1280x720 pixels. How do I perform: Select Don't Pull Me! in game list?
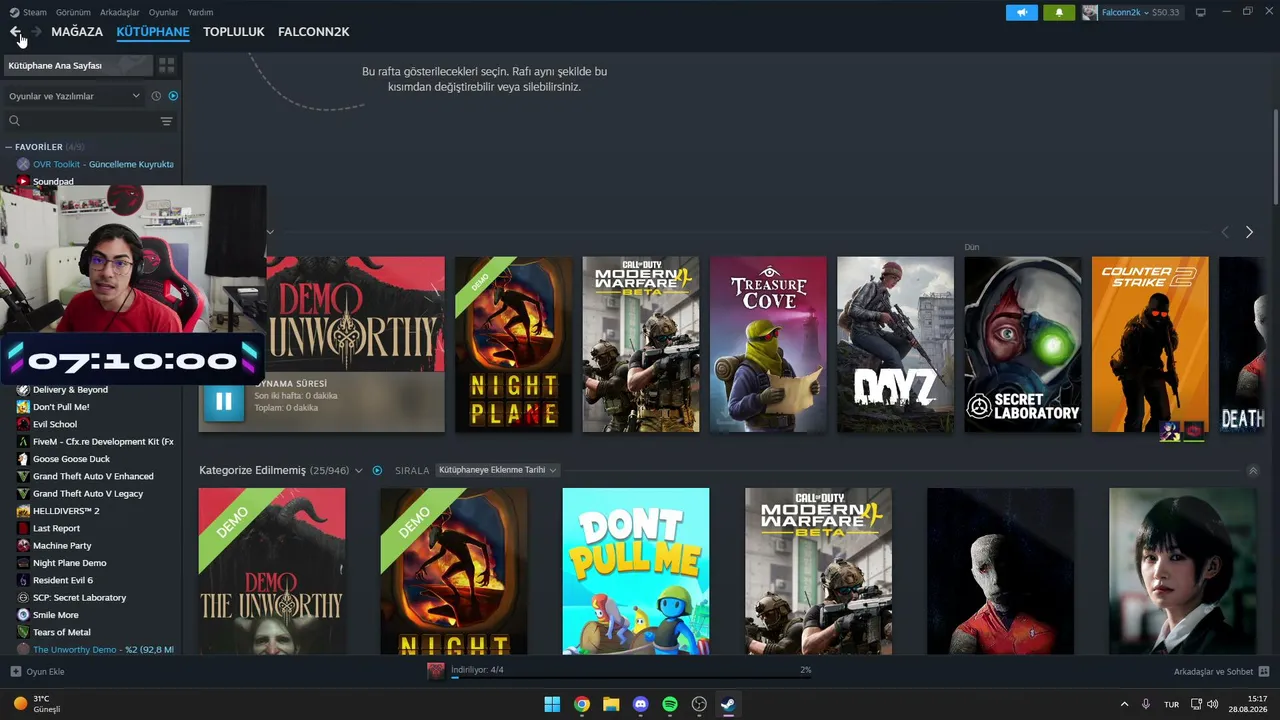coord(61,407)
